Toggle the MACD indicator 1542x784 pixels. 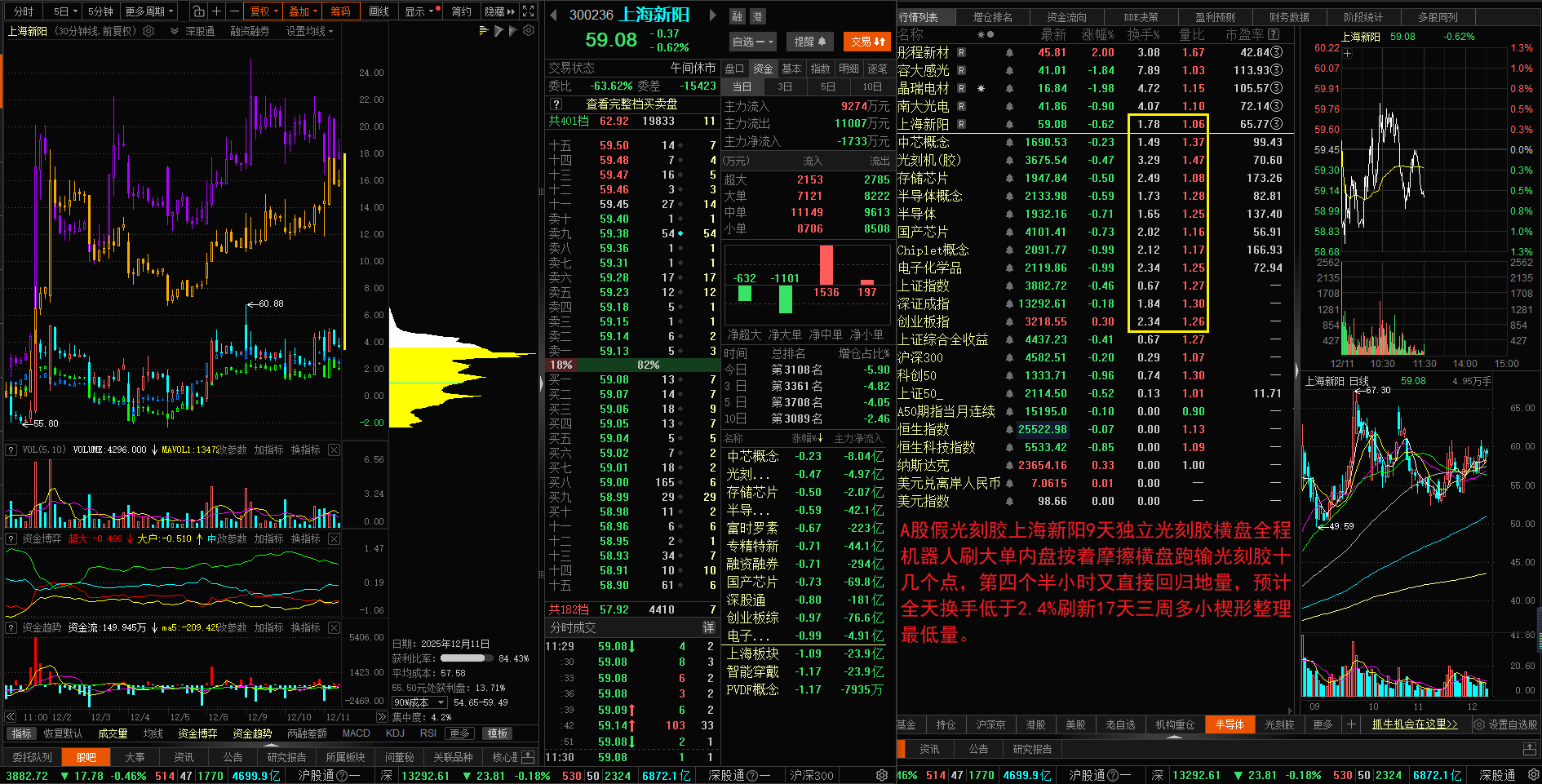[x=356, y=733]
